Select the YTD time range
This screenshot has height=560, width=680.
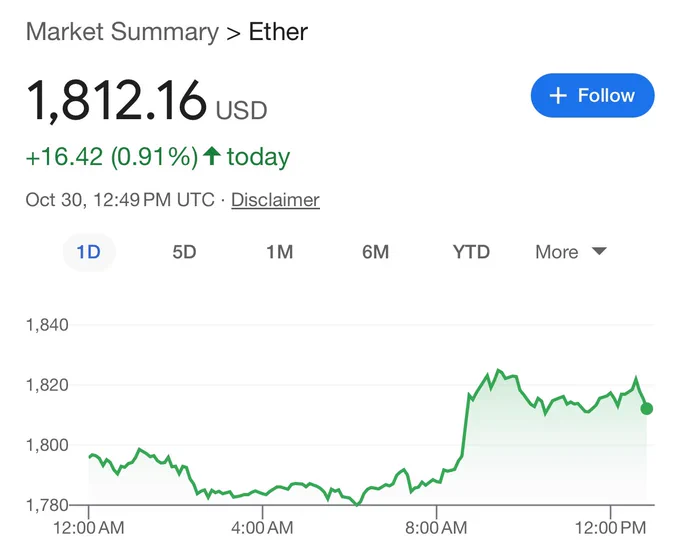coord(471,252)
